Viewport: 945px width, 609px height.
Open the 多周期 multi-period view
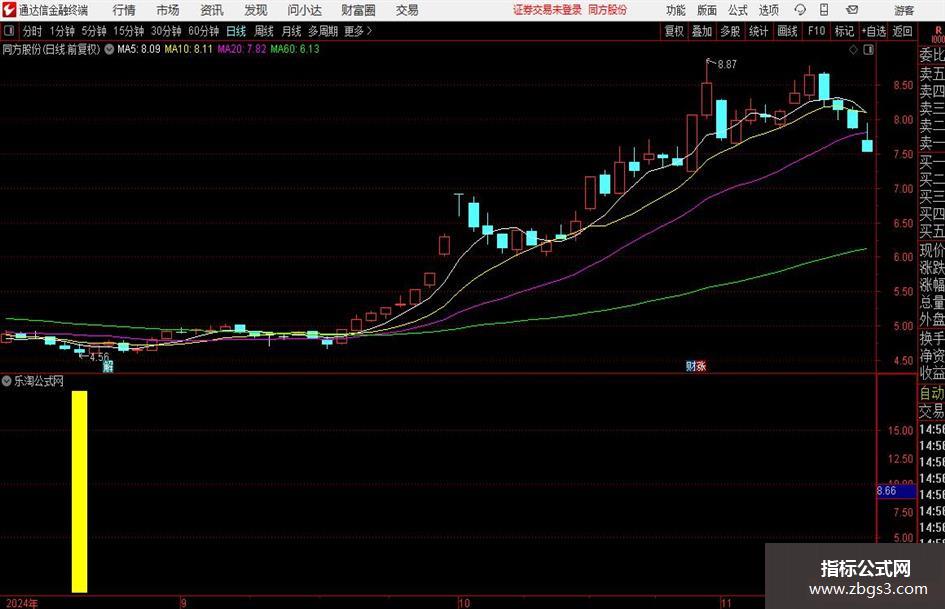coord(323,31)
